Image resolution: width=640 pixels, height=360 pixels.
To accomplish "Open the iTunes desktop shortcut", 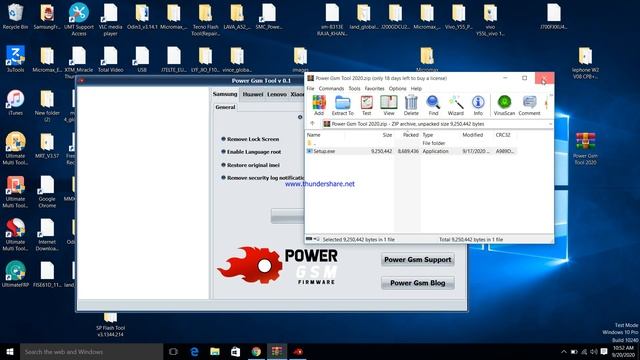I will (x=15, y=102).
